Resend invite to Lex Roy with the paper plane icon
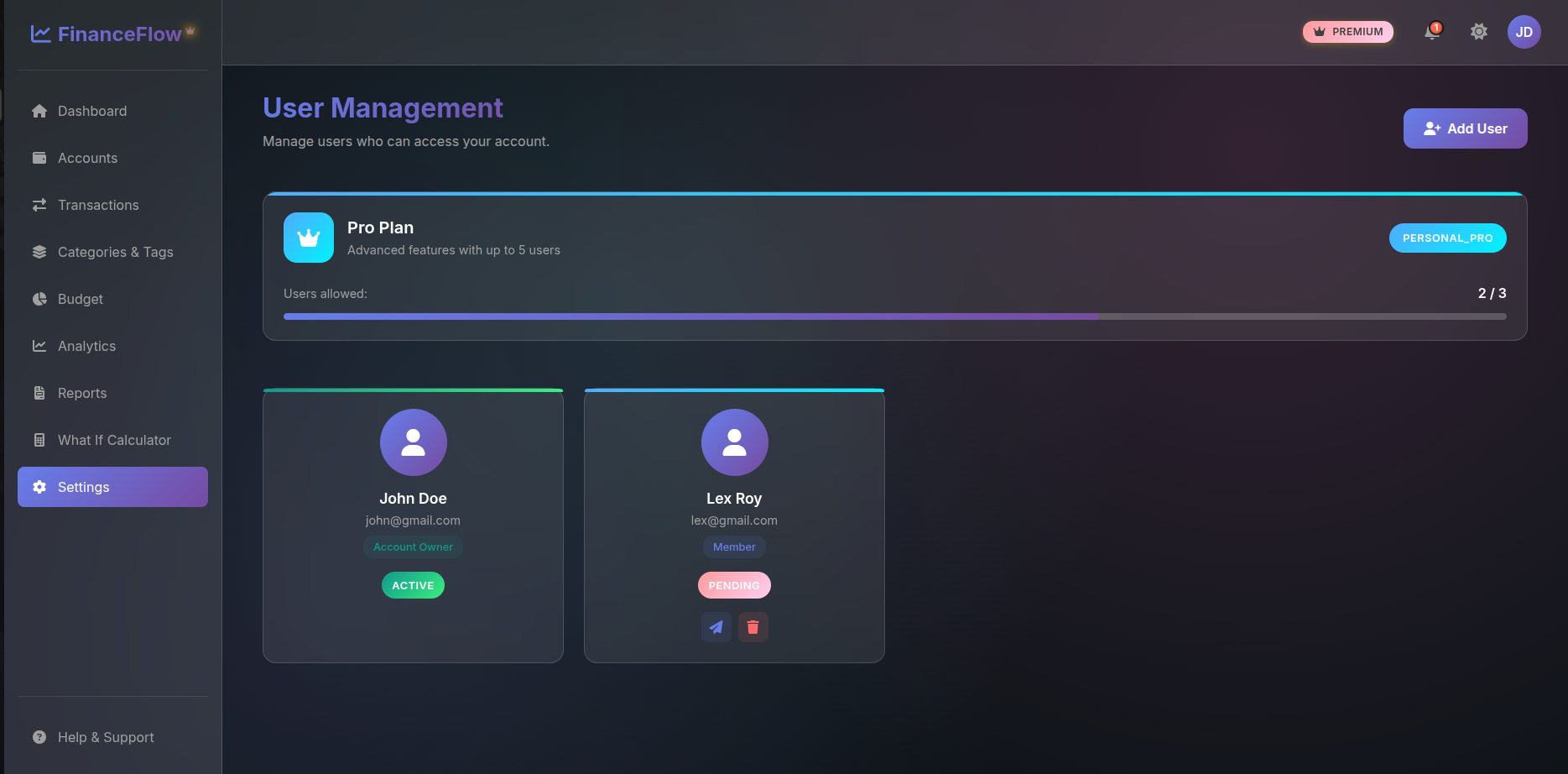The height and width of the screenshot is (774, 1568). pyautogui.click(x=716, y=627)
